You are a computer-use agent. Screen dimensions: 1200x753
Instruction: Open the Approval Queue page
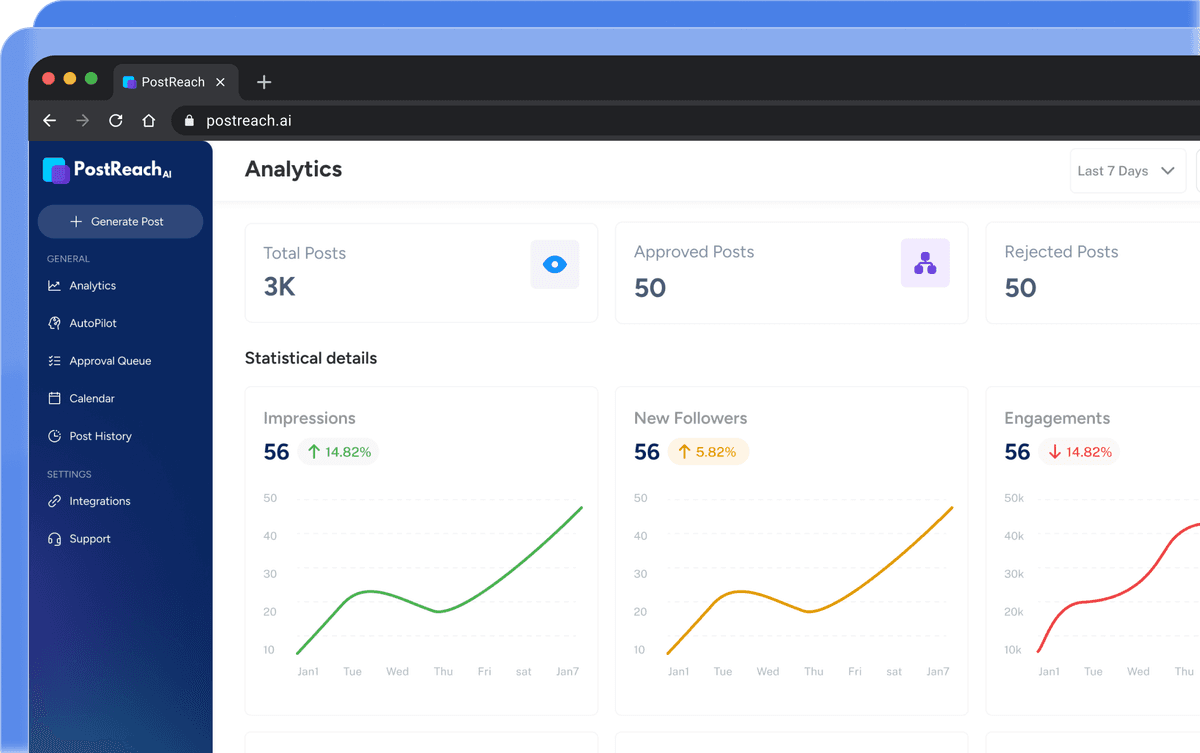110,361
